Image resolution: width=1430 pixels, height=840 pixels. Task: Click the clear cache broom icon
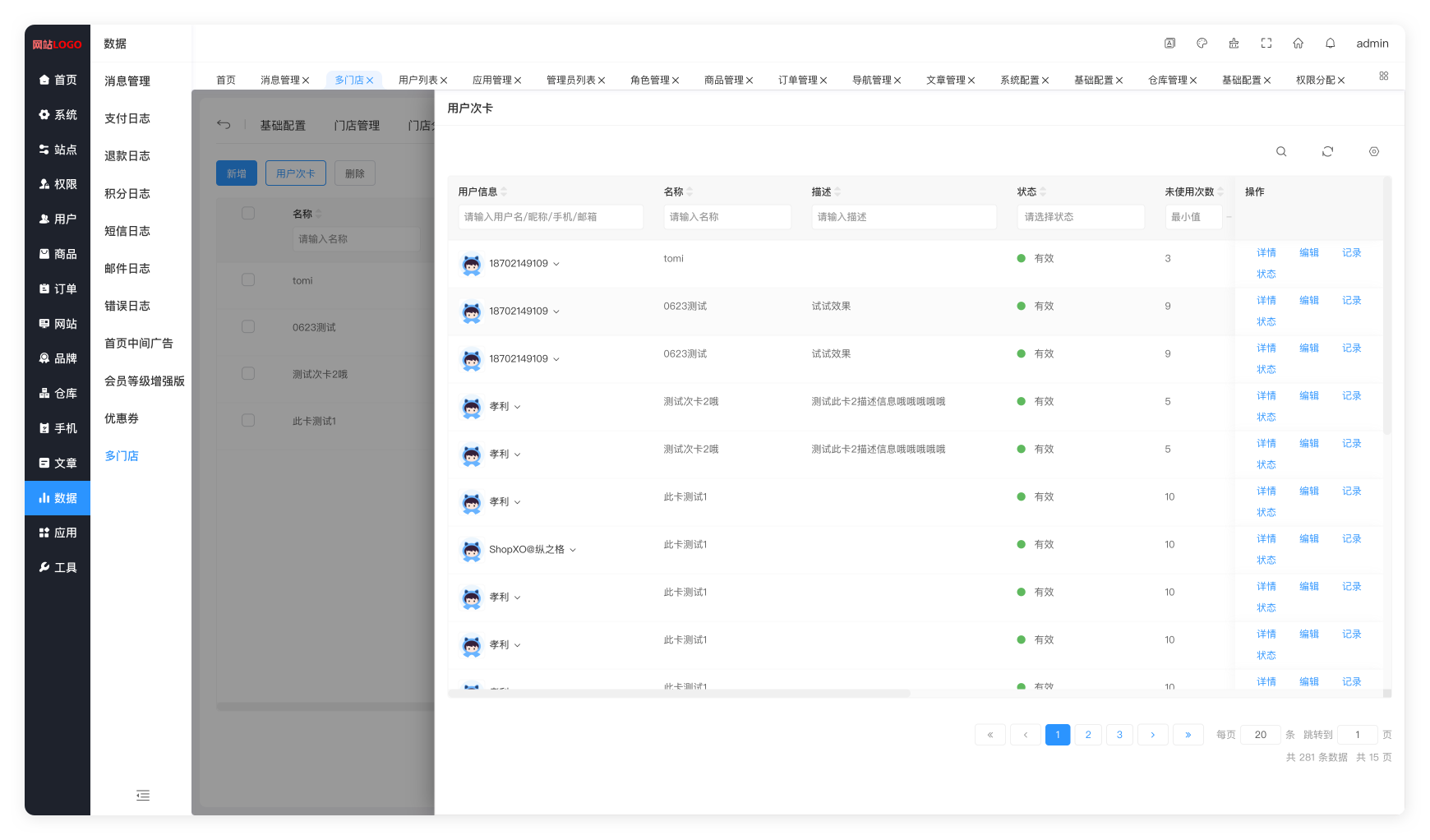tap(1234, 44)
